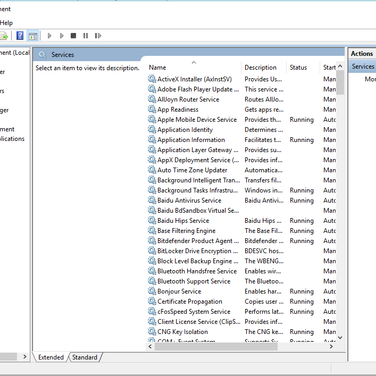Open the Help menu

click(6, 23)
